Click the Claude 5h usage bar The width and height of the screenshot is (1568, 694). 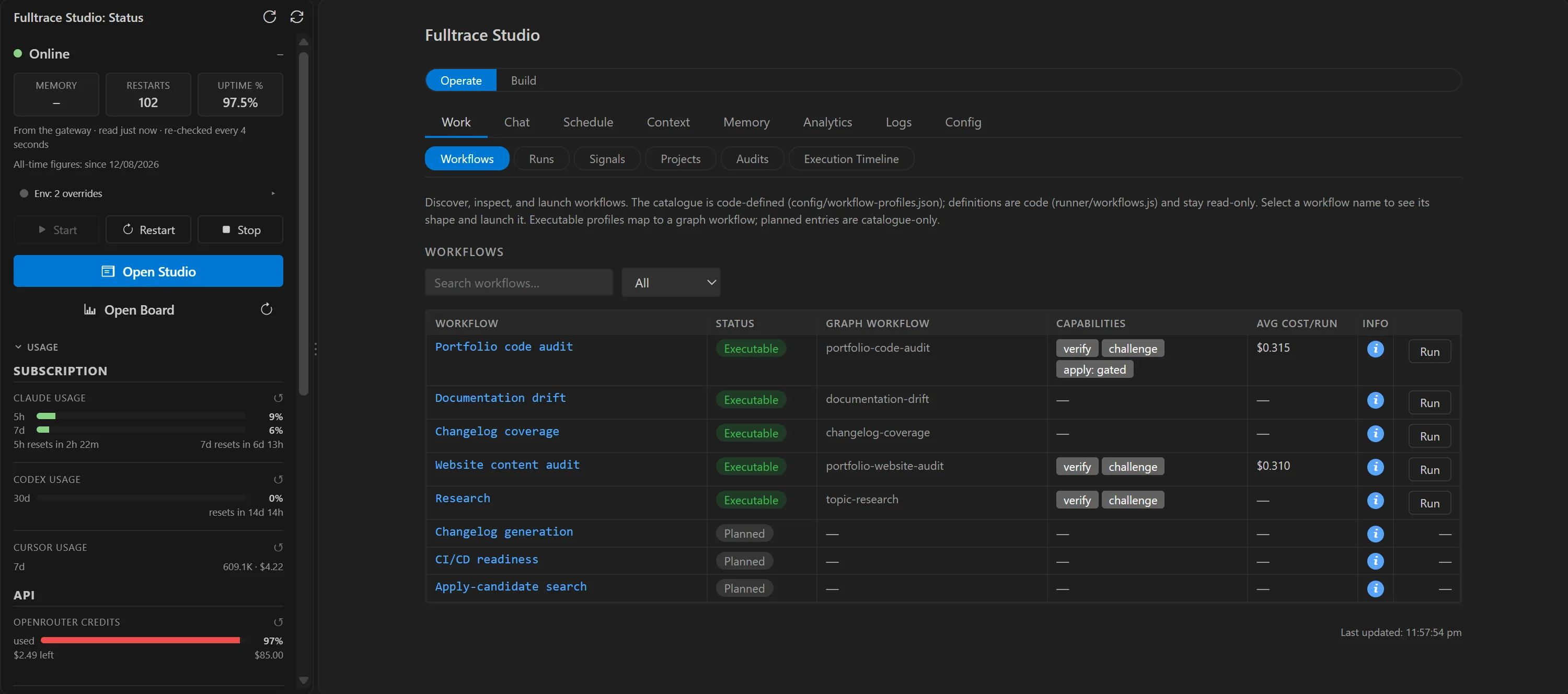141,416
